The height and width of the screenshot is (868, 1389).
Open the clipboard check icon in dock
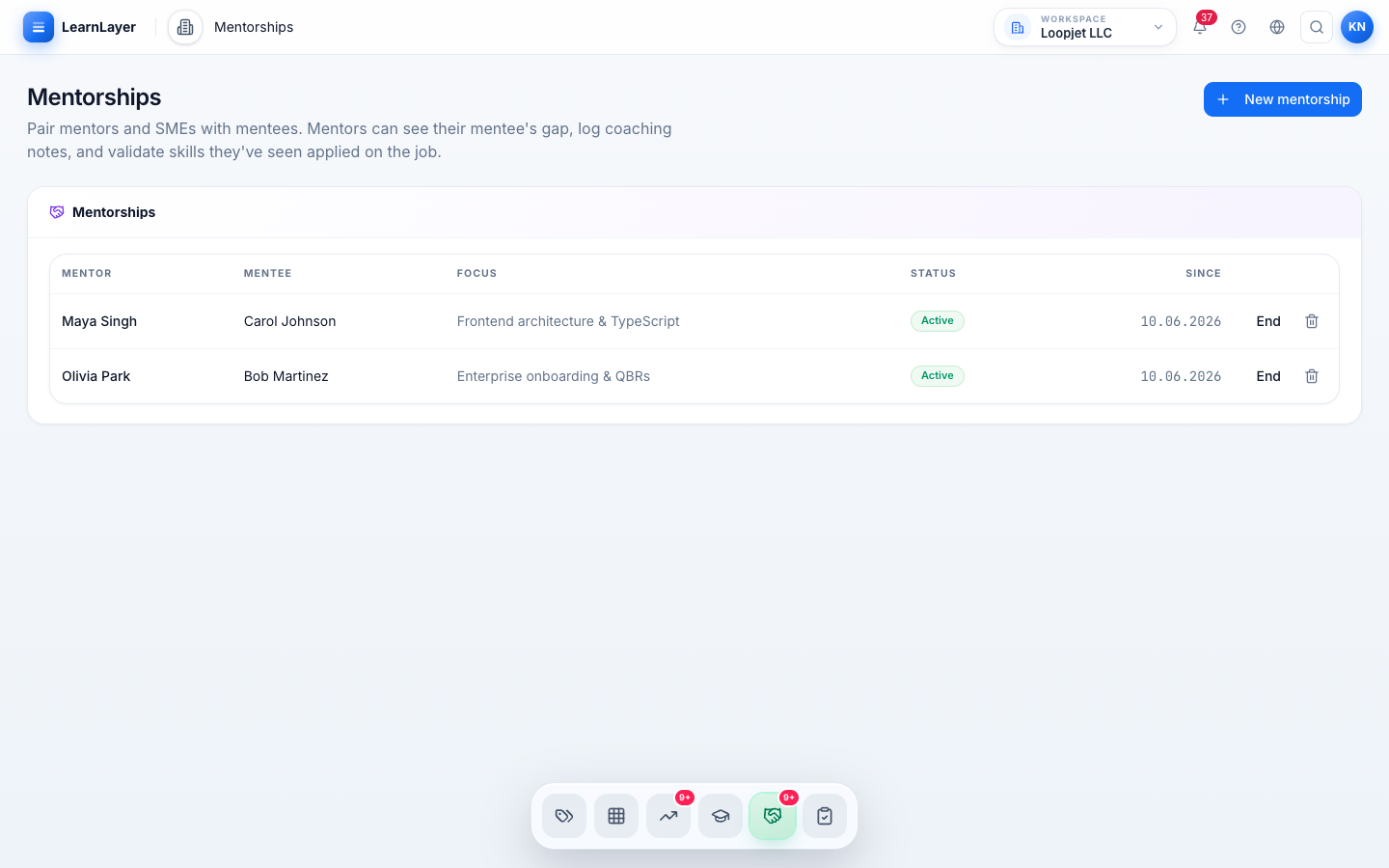[825, 816]
